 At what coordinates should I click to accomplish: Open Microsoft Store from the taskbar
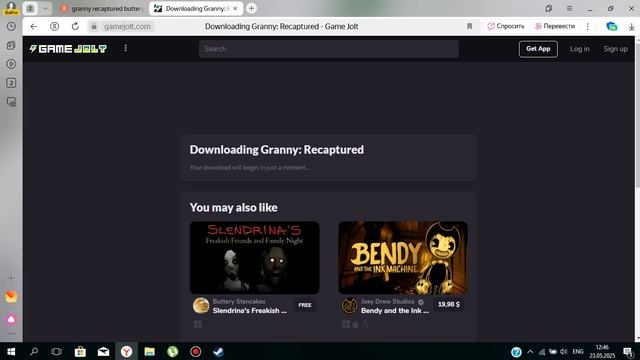pos(80,351)
